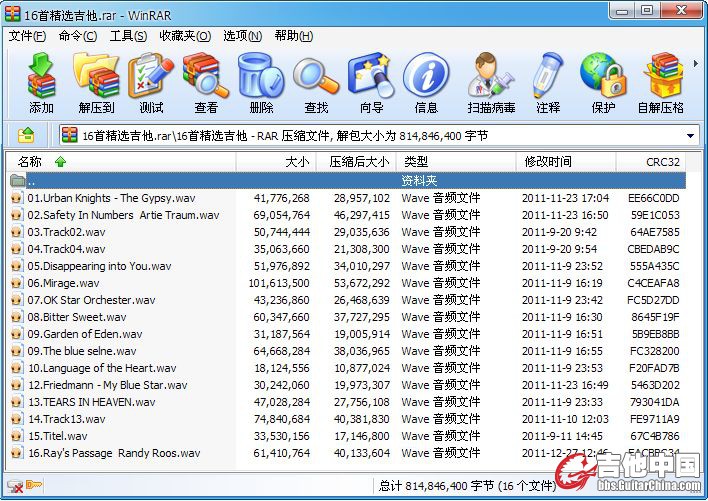Click the 保护 (Protect) lock icon
This screenshot has width=708, height=501.
603,83
